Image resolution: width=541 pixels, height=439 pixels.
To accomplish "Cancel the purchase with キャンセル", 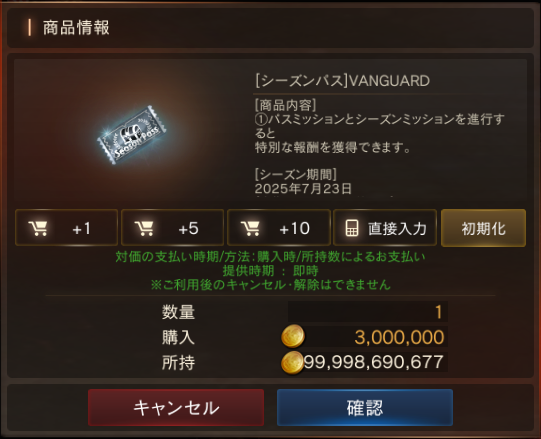I will click(176, 408).
